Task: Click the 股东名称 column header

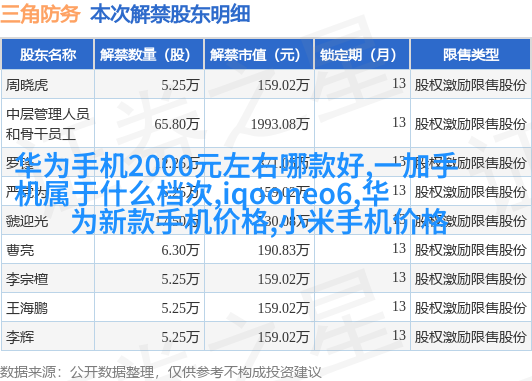Action: (x=48, y=54)
